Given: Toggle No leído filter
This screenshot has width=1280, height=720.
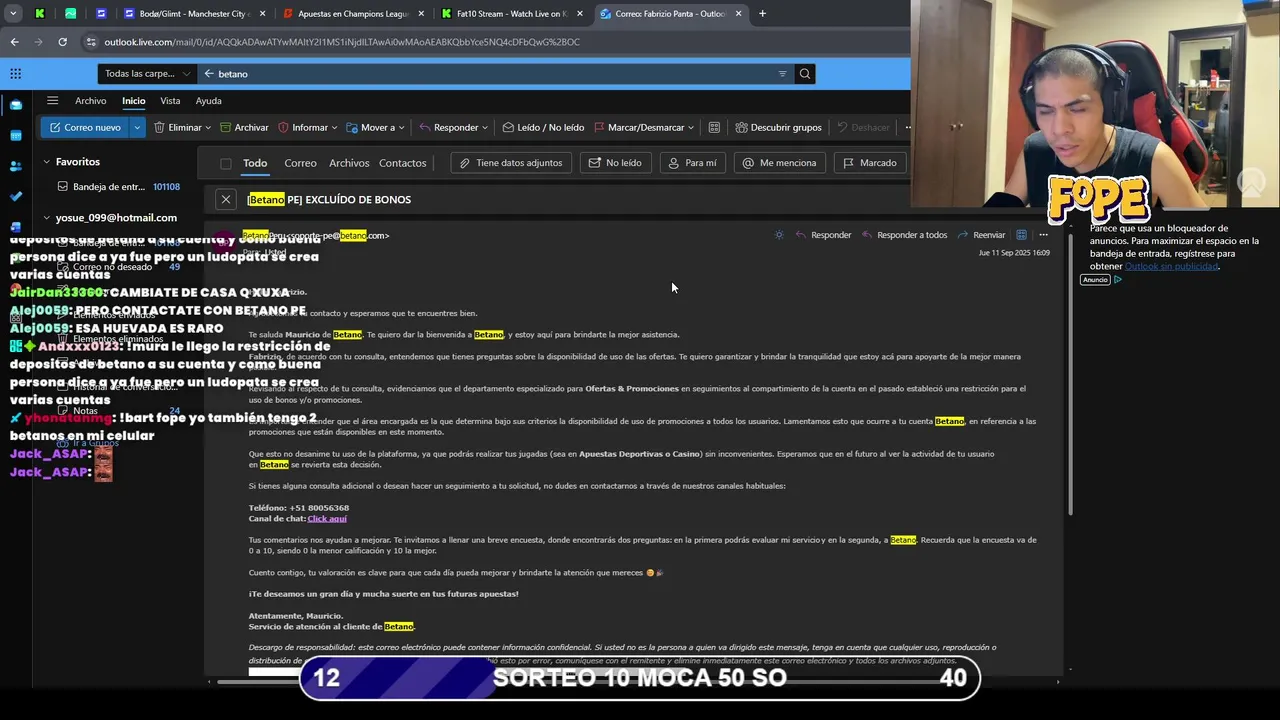Looking at the screenshot, I should pos(615,163).
